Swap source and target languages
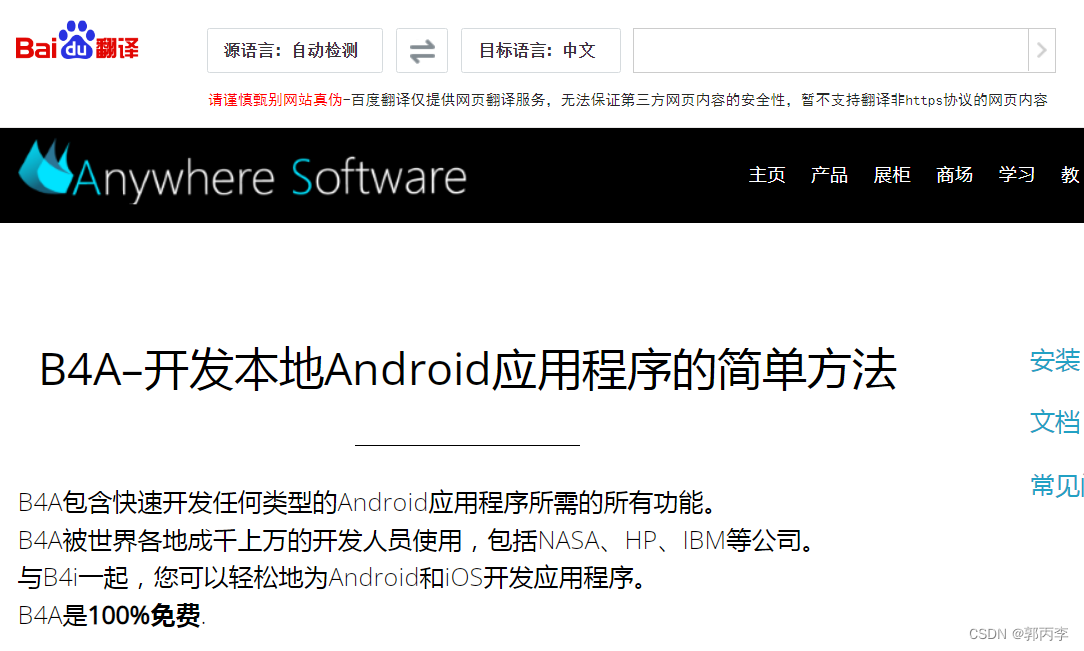The width and height of the screenshot is (1084, 651). (x=421, y=50)
